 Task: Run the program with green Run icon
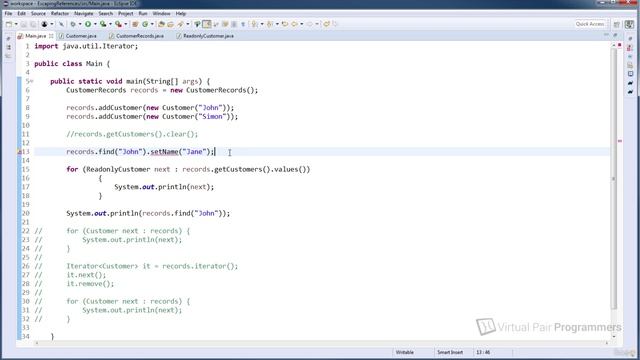pos(88,24)
